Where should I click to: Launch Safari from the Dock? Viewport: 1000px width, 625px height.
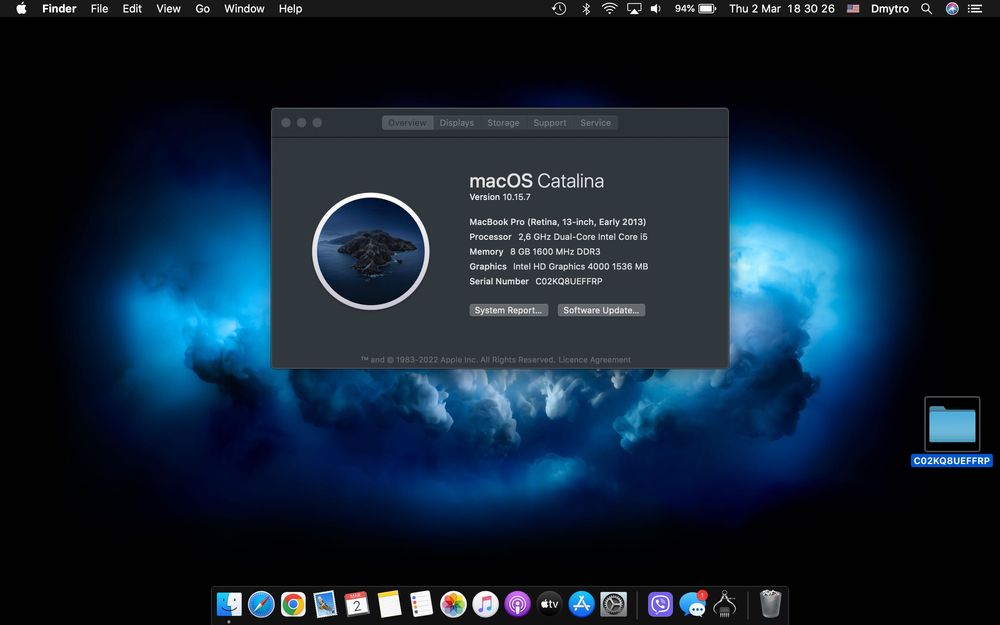click(x=261, y=603)
